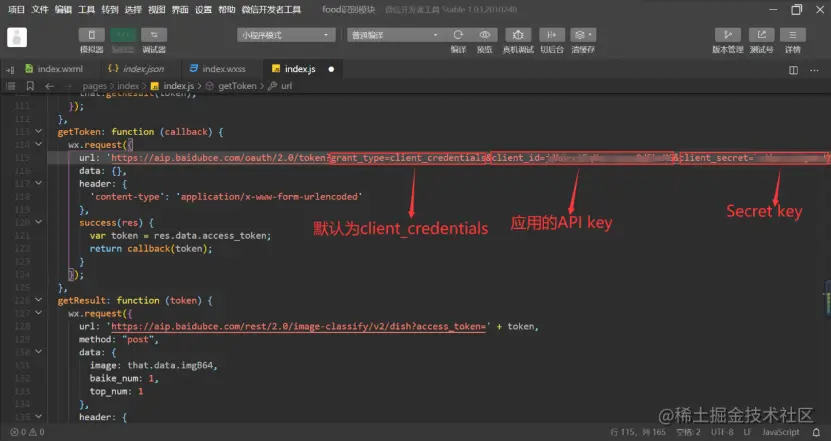Screen dimensions: 831x442
Task: Click the 测试号 test account icon
Action: click(762, 35)
